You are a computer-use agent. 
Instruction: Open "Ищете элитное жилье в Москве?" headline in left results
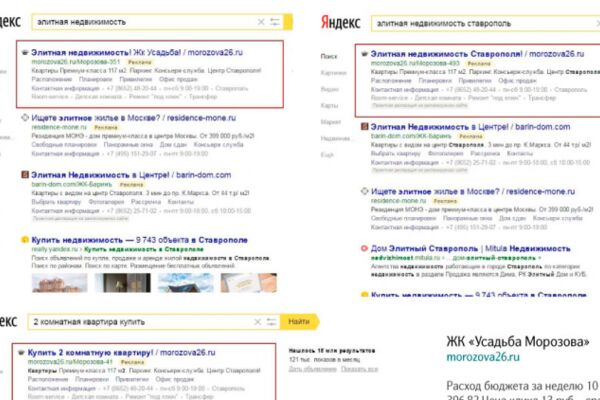point(134,118)
